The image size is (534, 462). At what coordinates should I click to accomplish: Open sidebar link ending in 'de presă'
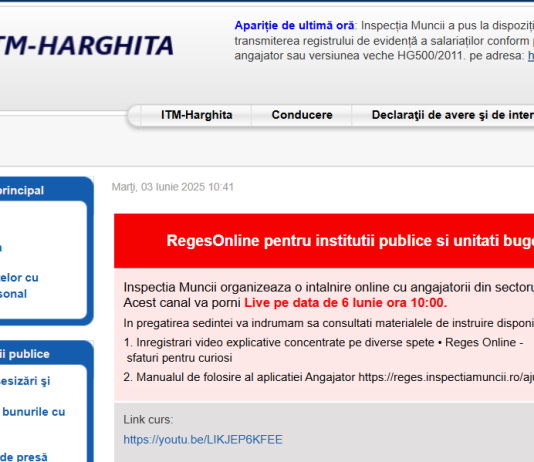[x=23, y=457]
